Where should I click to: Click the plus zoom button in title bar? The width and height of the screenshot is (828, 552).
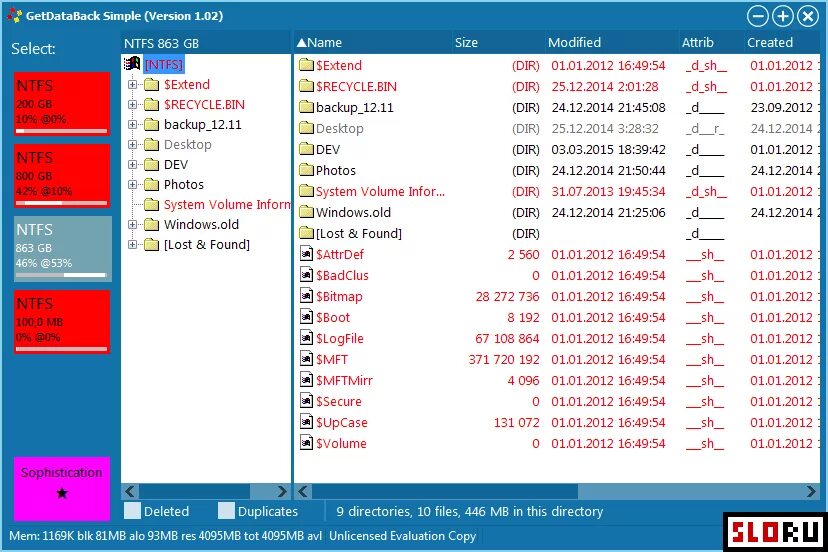[783, 16]
